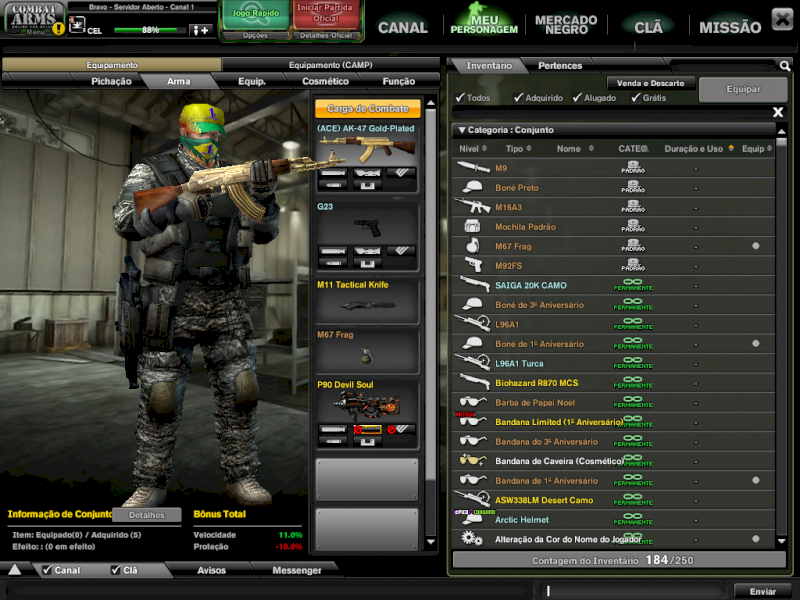Open the Mercado Negro menu
The image size is (800, 600).
566,24
